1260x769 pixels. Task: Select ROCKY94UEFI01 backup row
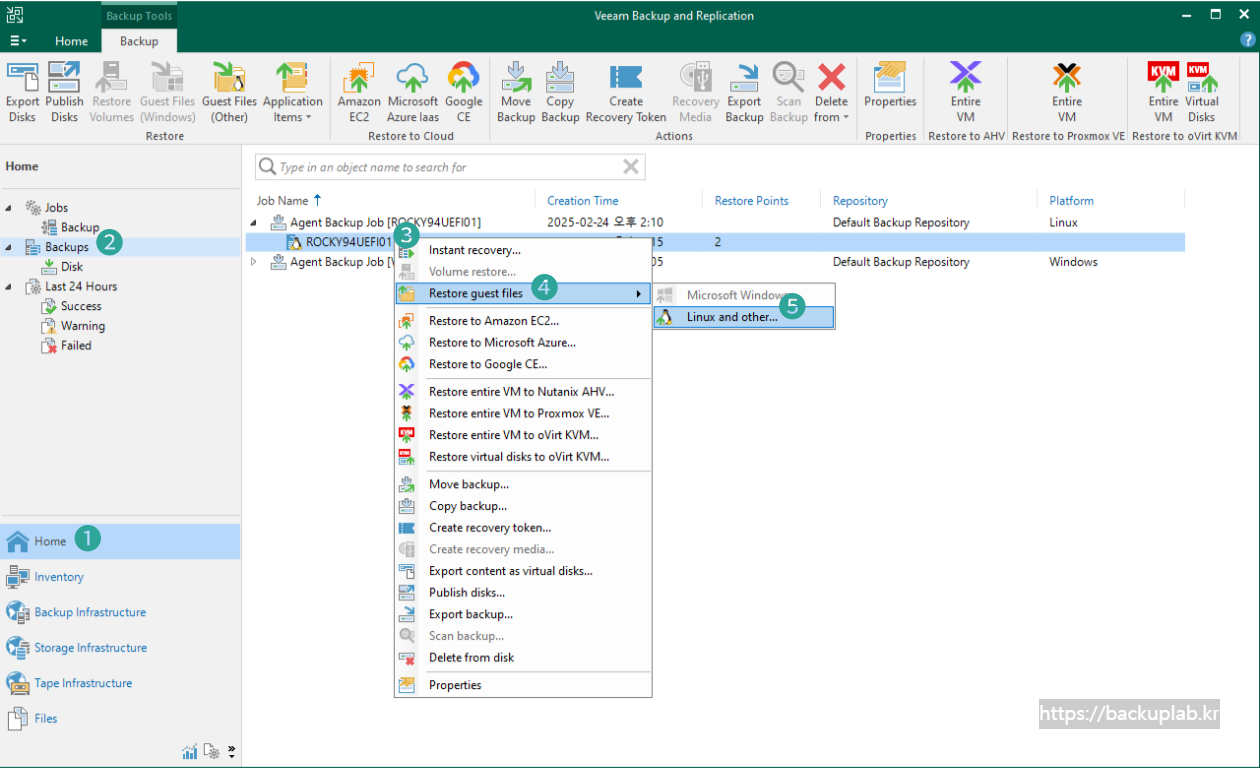click(715, 242)
